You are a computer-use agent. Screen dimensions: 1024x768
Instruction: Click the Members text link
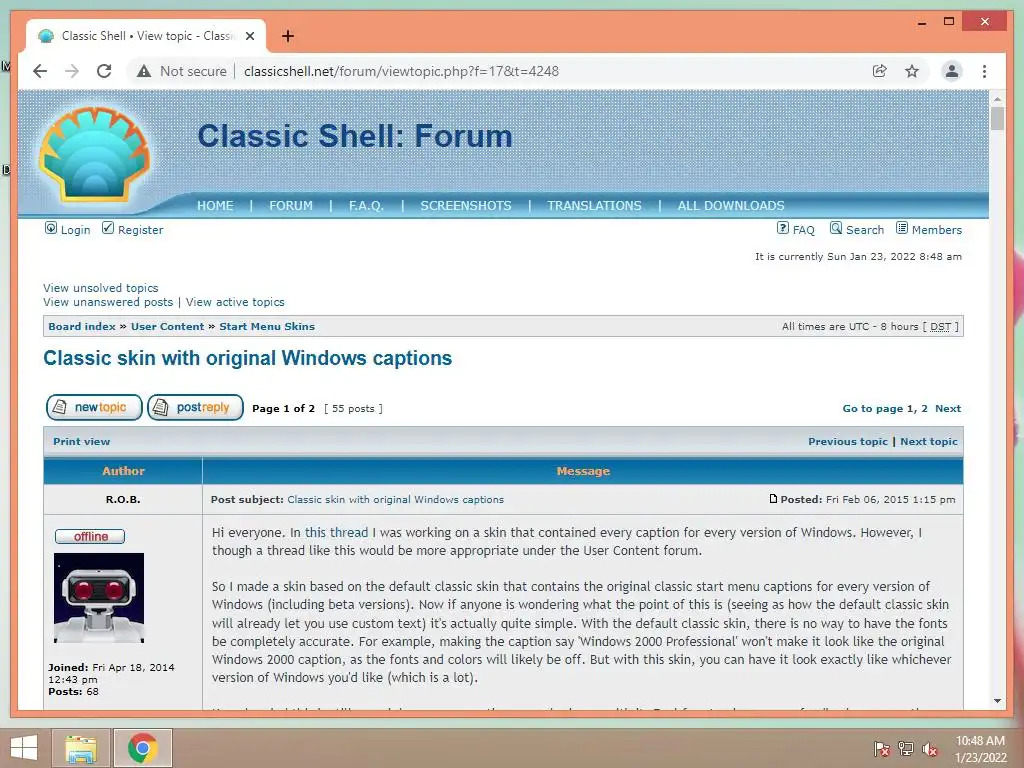pos(936,230)
